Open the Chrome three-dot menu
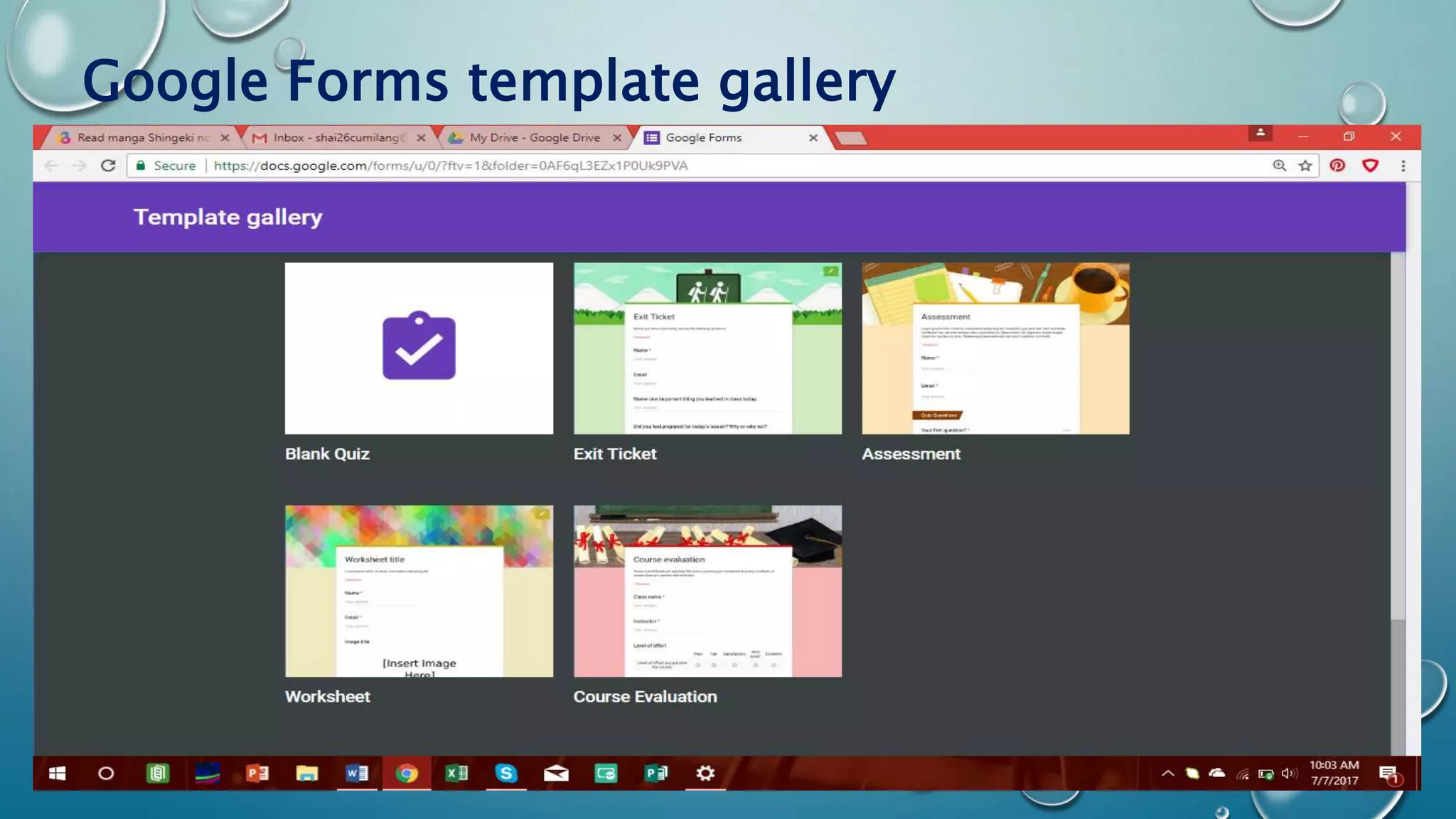The height and width of the screenshot is (819, 1456). coord(1403,166)
